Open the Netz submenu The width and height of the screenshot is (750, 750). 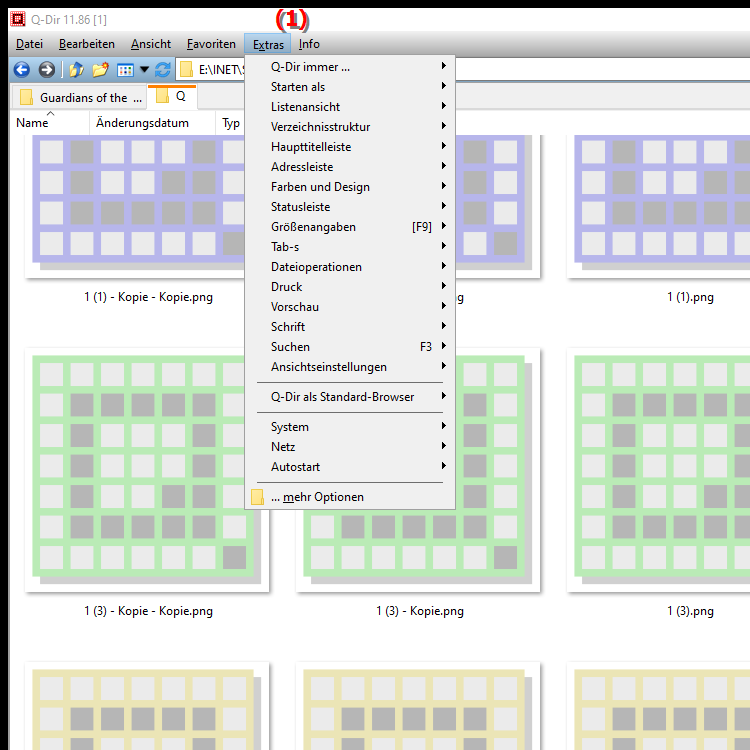tap(350, 447)
